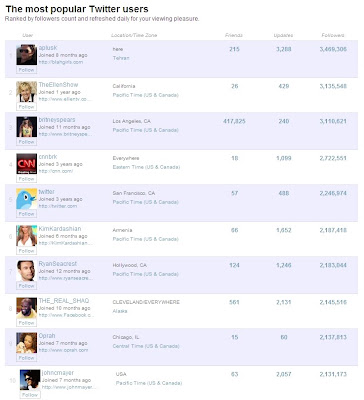Open KimKardashian's profile photo

tap(27, 236)
